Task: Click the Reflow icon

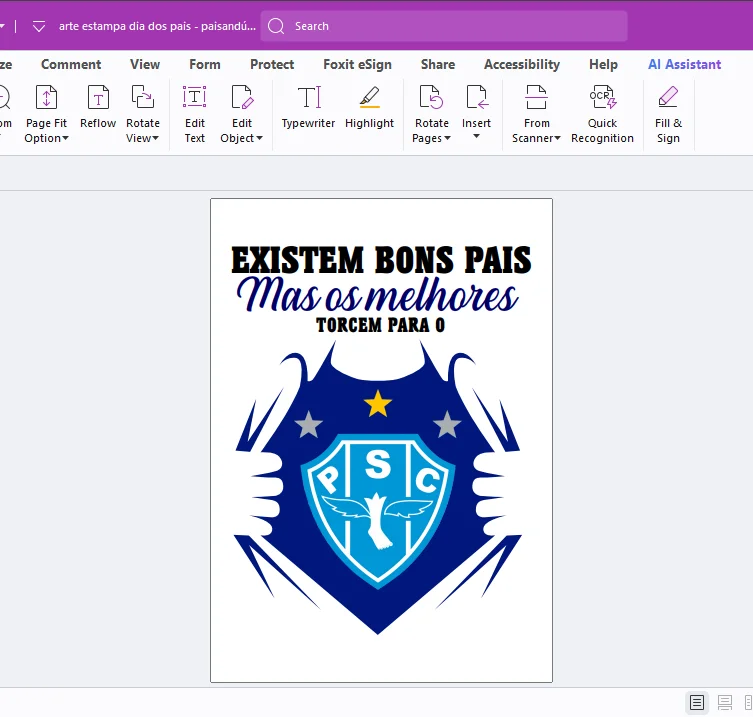Action: point(98,97)
